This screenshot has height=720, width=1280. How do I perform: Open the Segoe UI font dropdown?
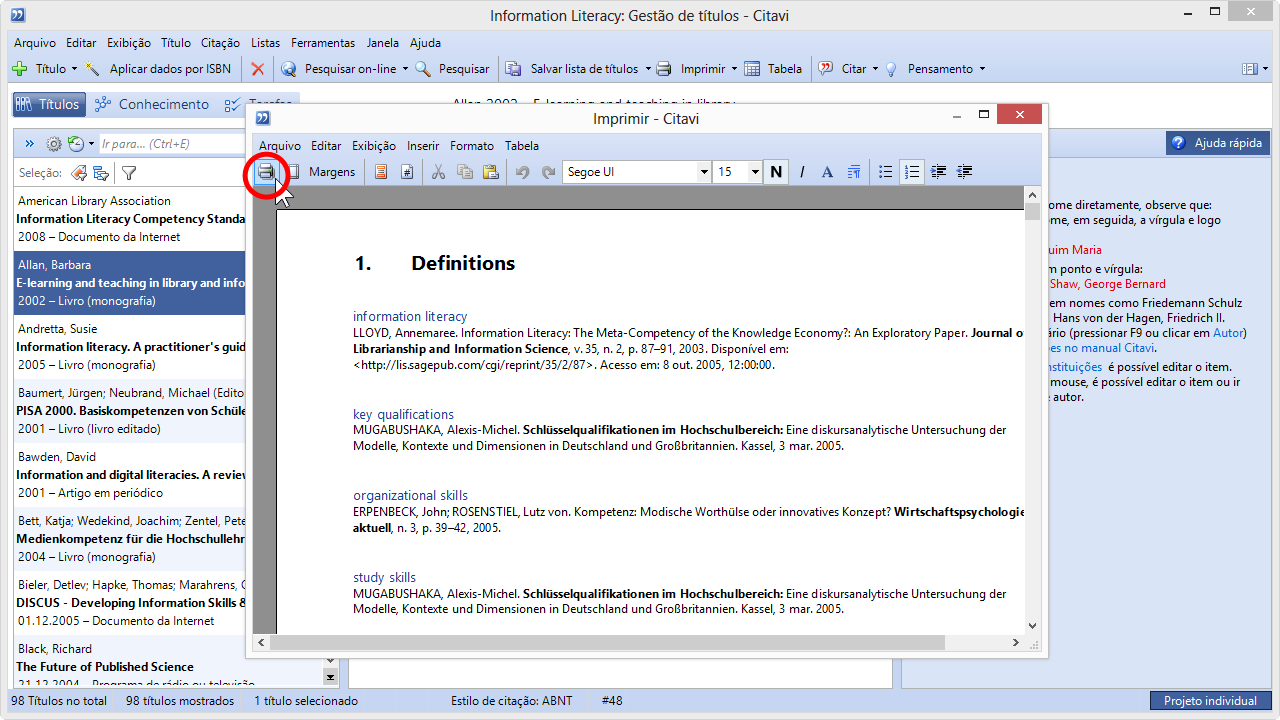click(x=704, y=172)
